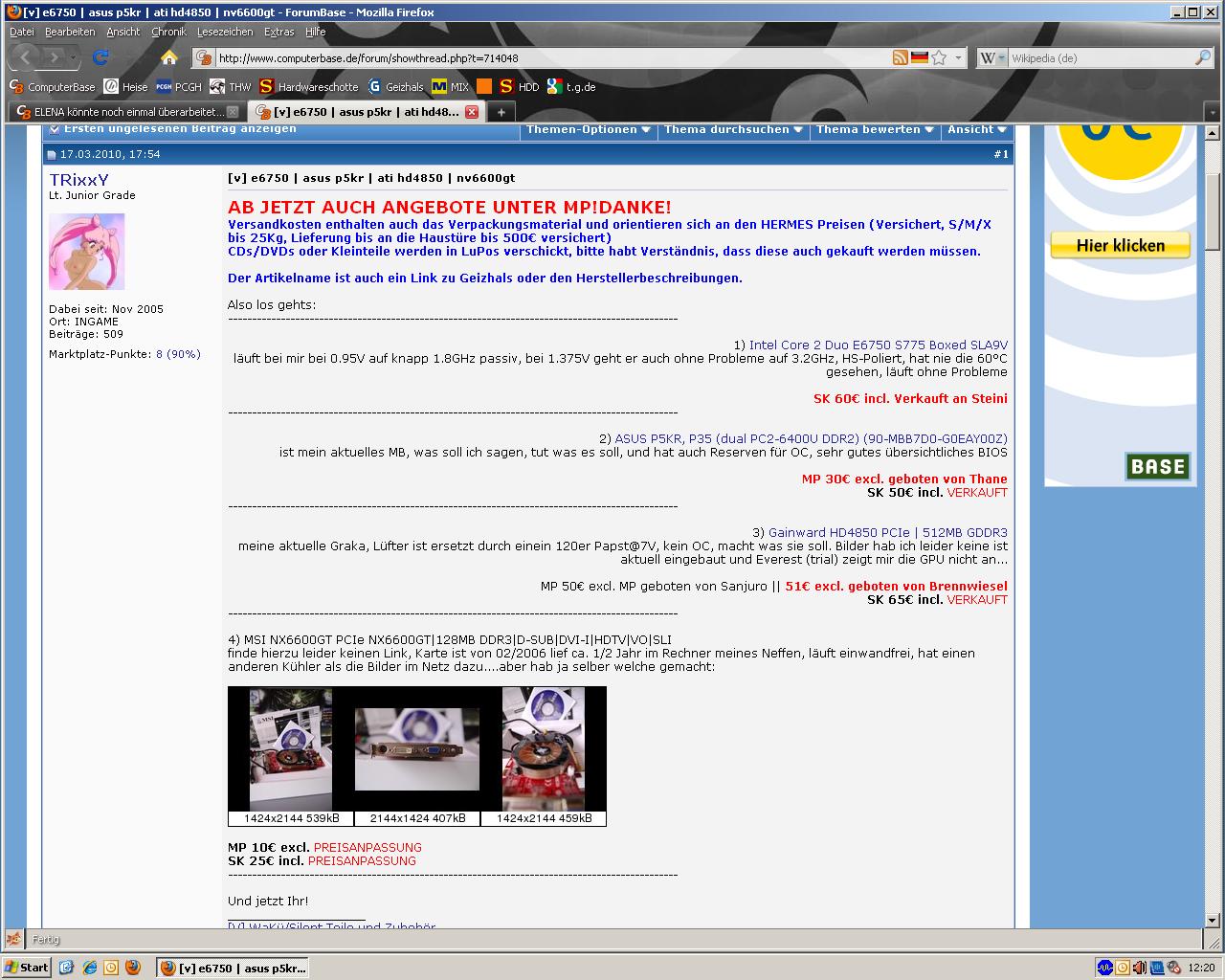This screenshot has width=1225, height=980.
Task: Run the search with the magnifier icon
Action: coord(1203,58)
